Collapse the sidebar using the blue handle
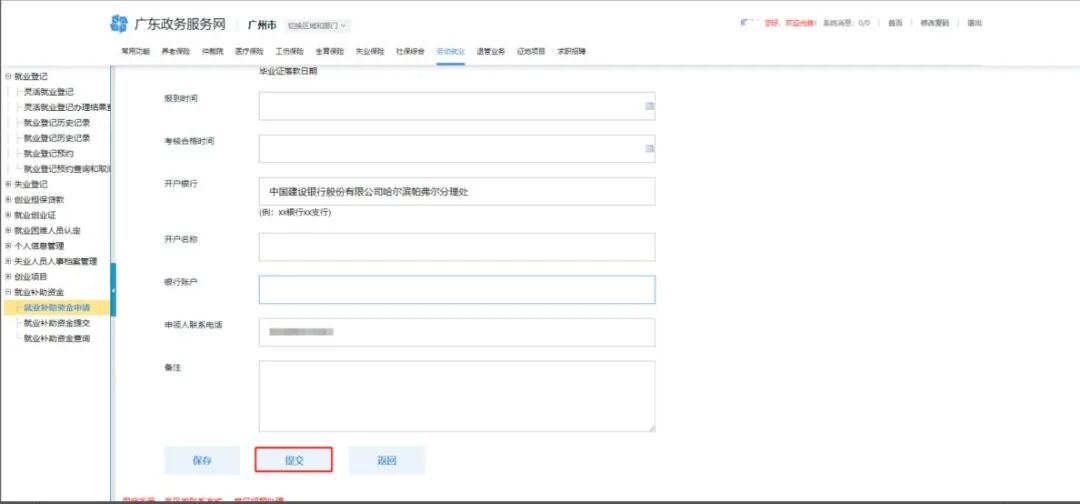This screenshot has height=504, width=1080. point(113,290)
